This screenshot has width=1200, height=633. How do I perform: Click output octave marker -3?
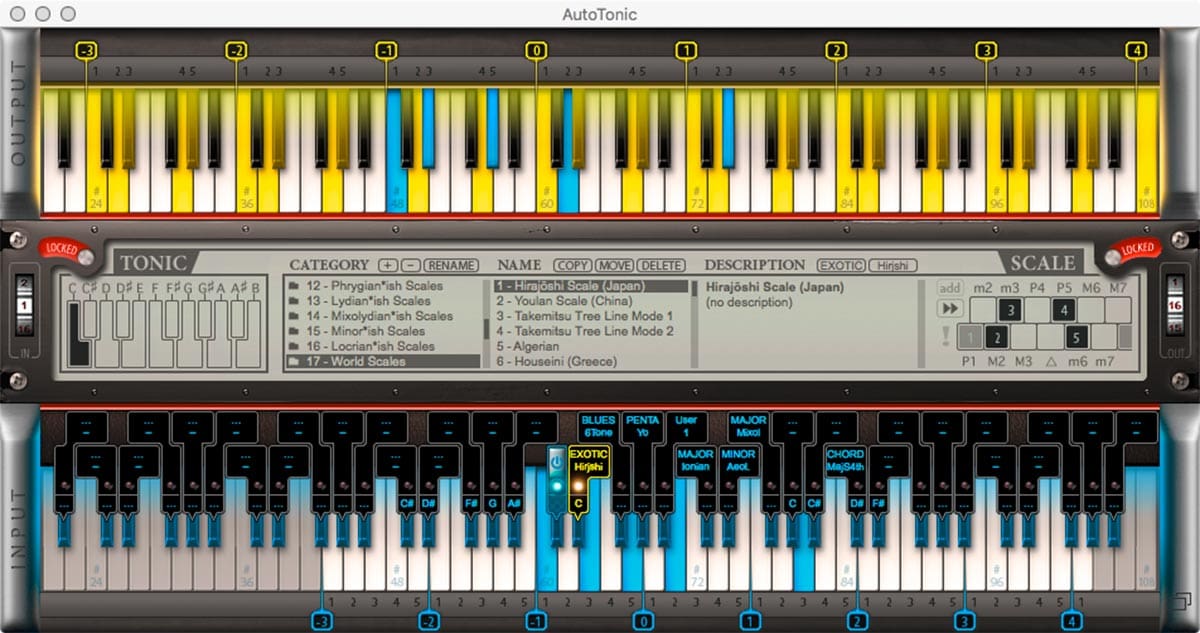click(86, 50)
